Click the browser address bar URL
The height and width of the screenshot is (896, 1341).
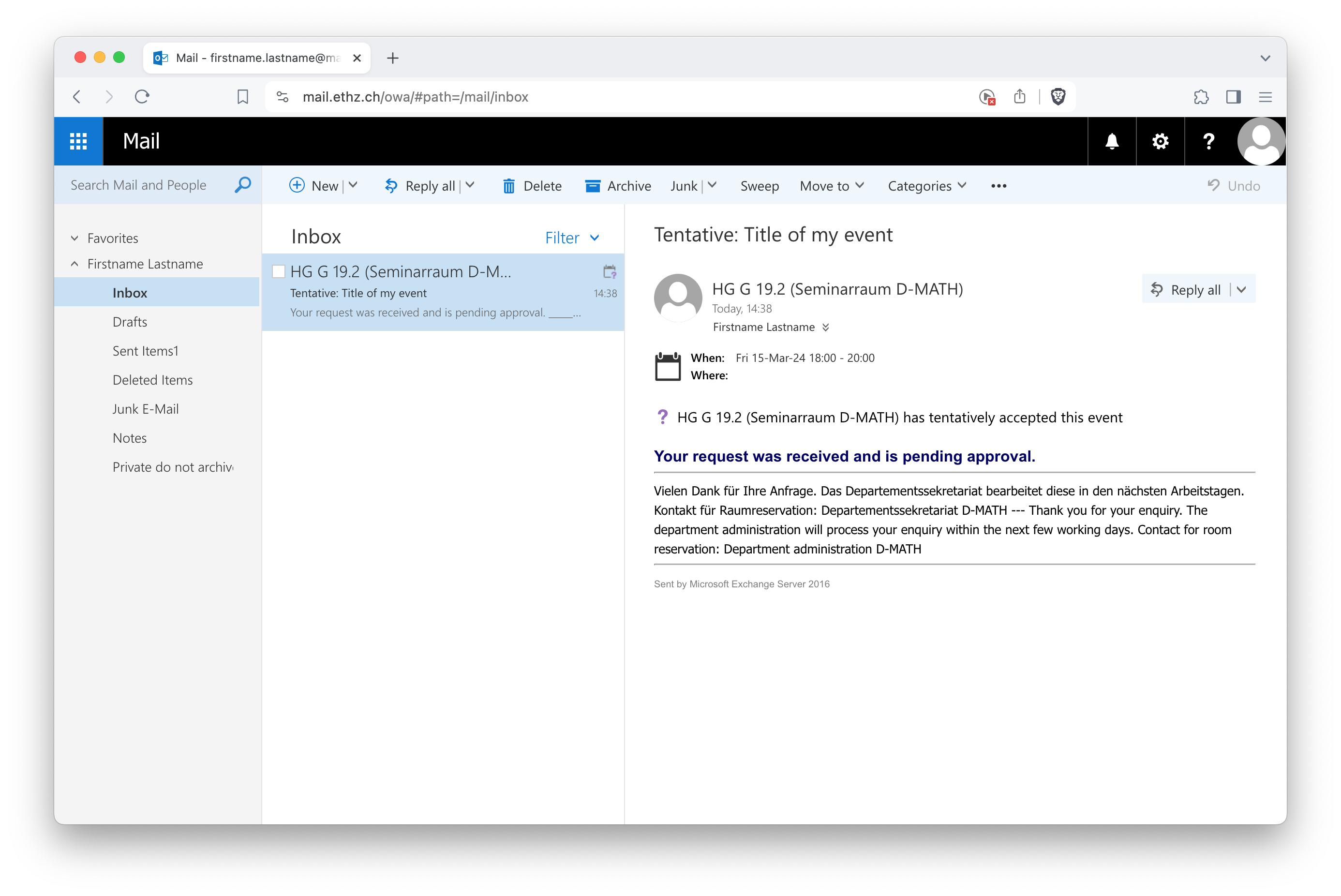[416, 97]
